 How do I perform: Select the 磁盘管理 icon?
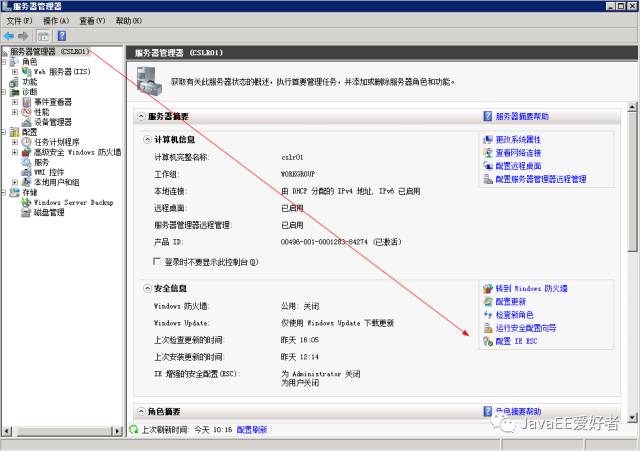click(x=27, y=212)
